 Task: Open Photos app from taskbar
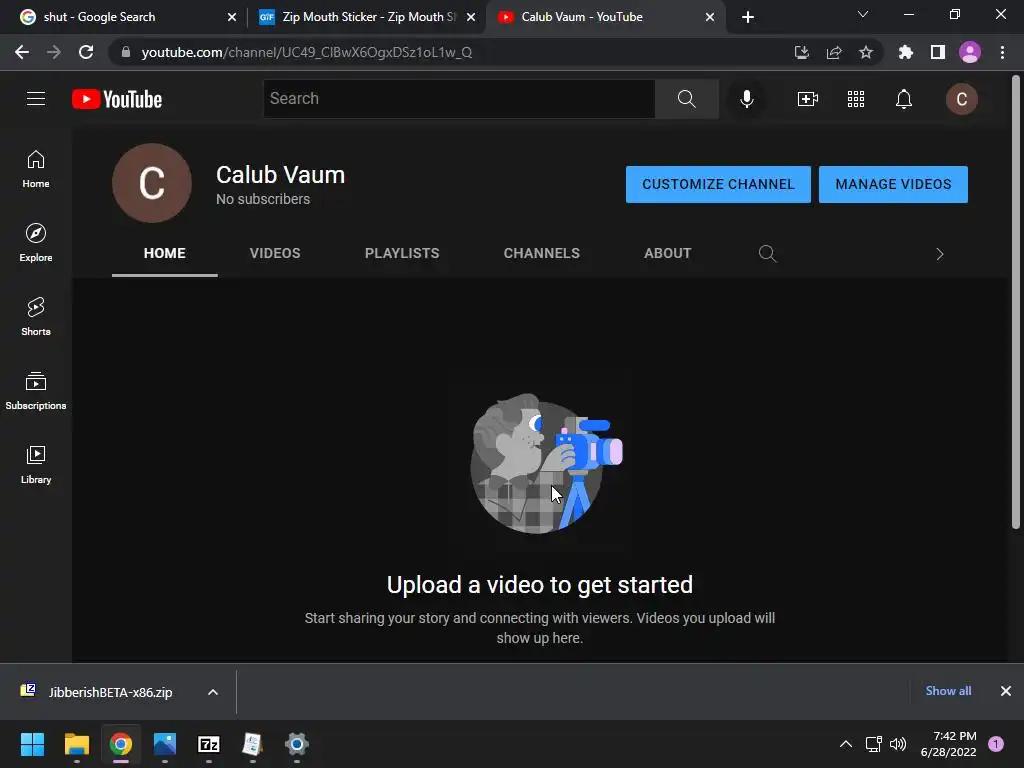pos(165,744)
